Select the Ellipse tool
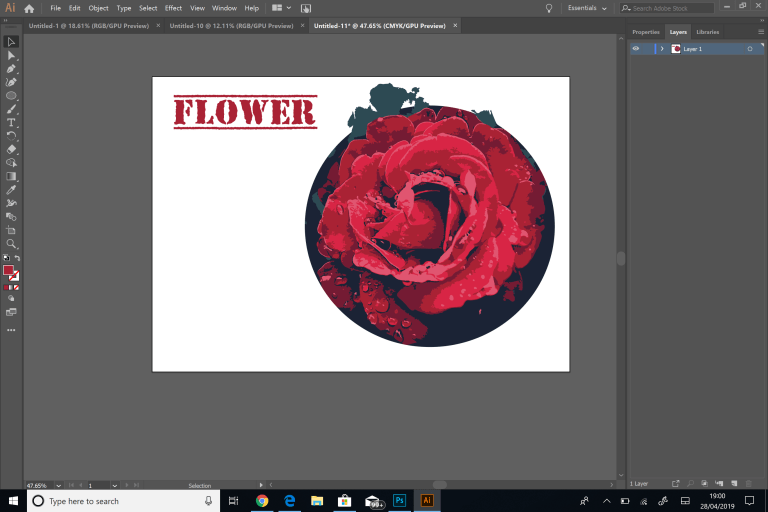768x512 pixels. 11,96
